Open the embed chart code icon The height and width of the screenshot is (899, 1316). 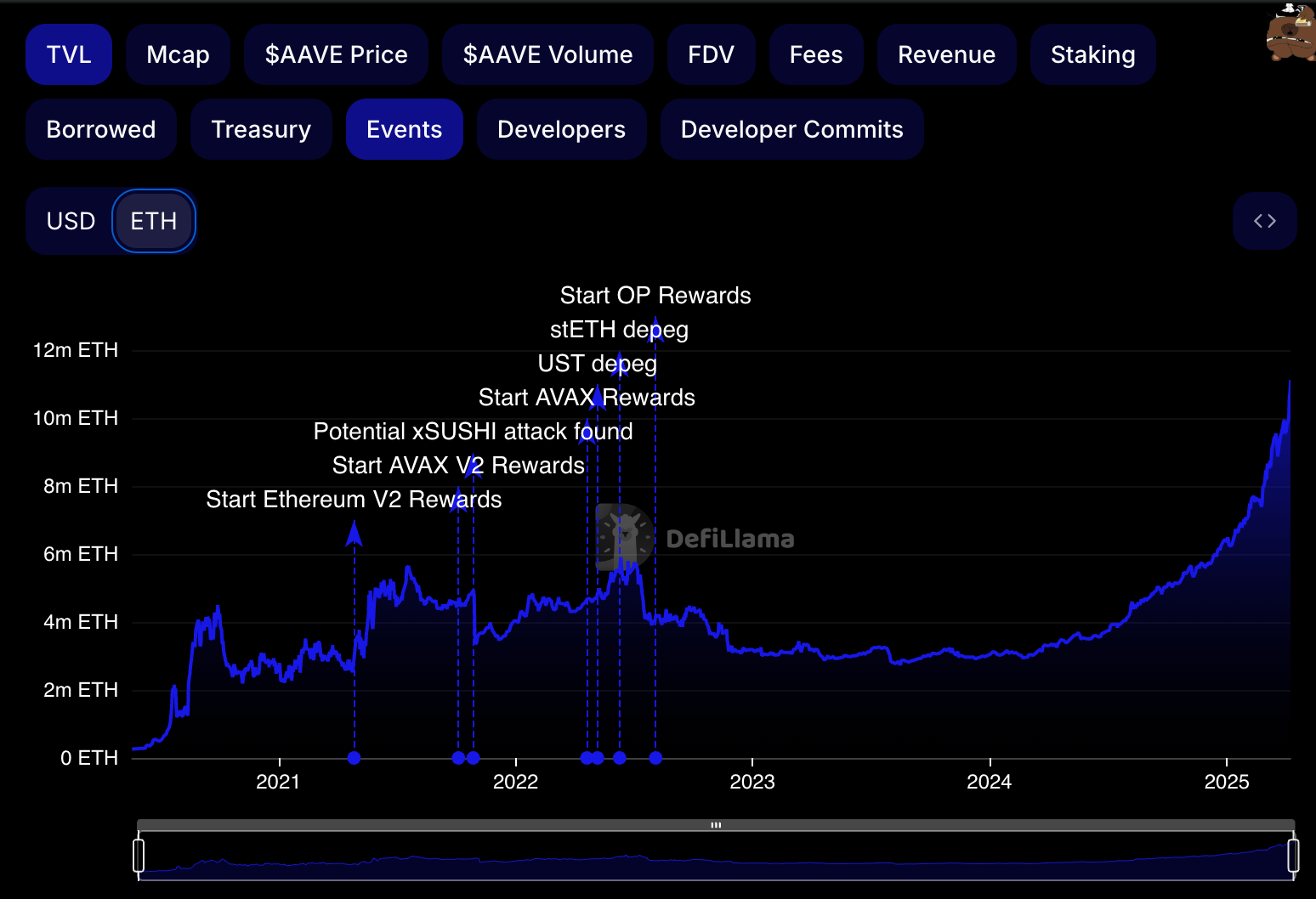[x=1264, y=221]
